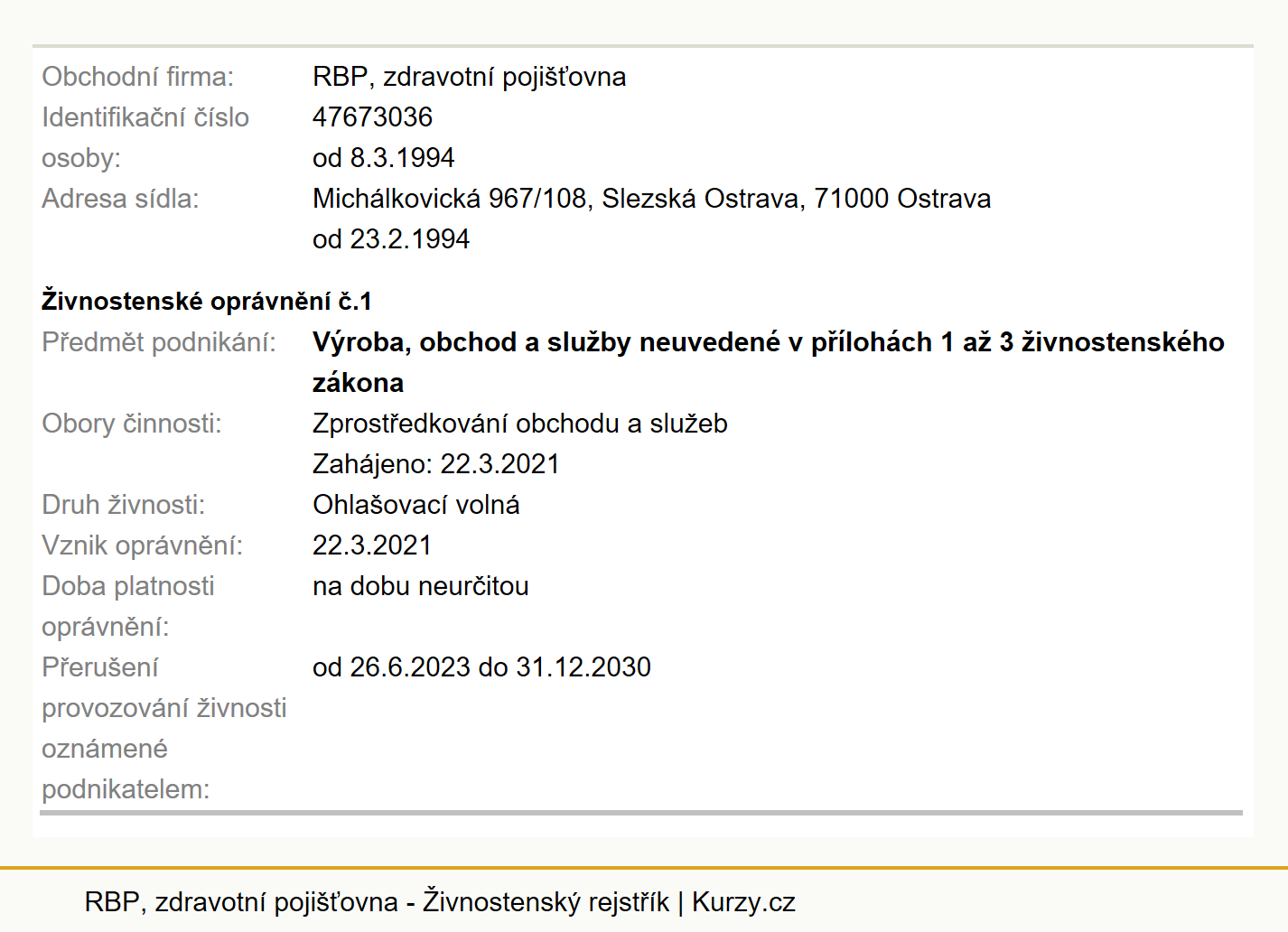This screenshot has width=1288, height=932.
Task: Select the Vznik oprávnění date 22.3.2021
Action: click(372, 545)
